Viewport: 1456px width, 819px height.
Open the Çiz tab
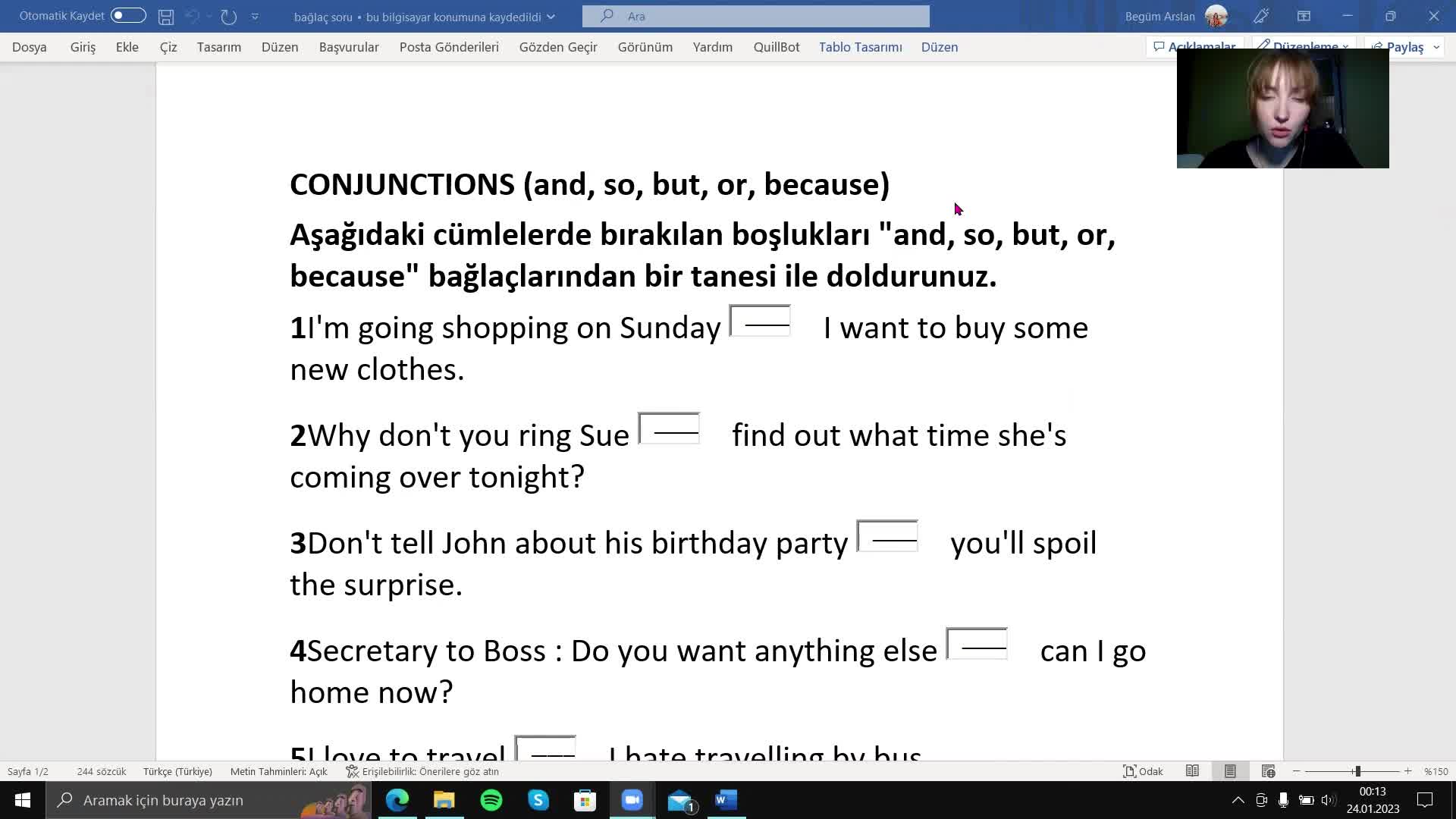(x=168, y=47)
